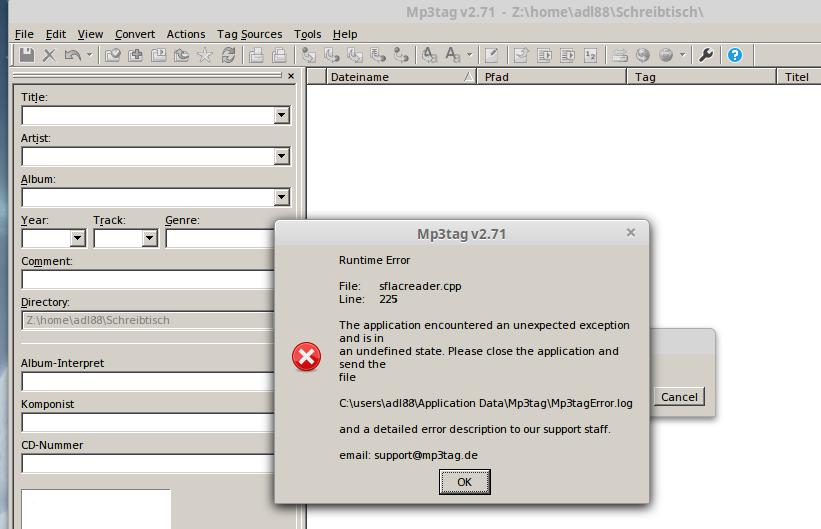Open Options with the wrench icon
Image resolution: width=821 pixels, height=529 pixels.
point(706,54)
